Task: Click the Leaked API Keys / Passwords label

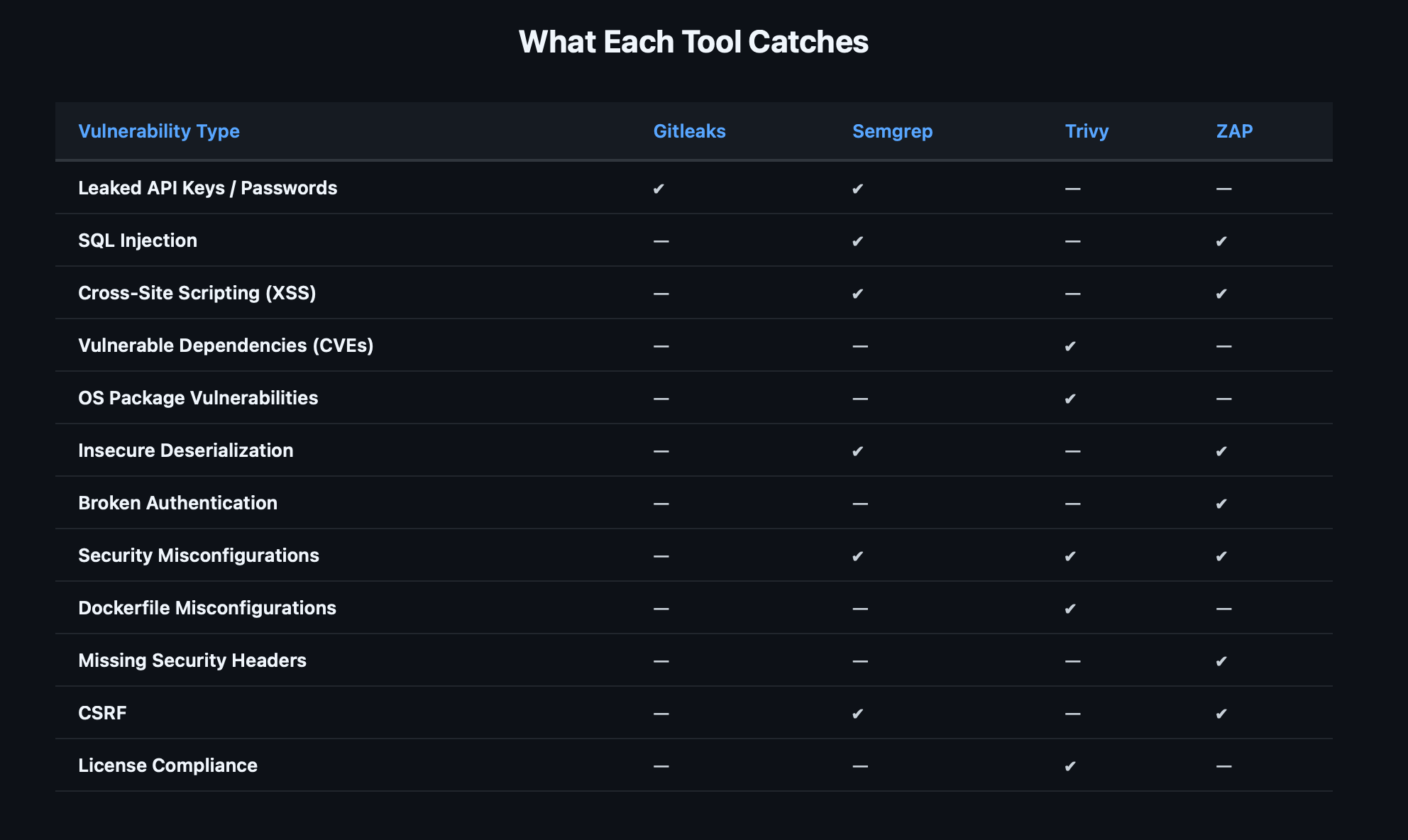Action: [207, 188]
